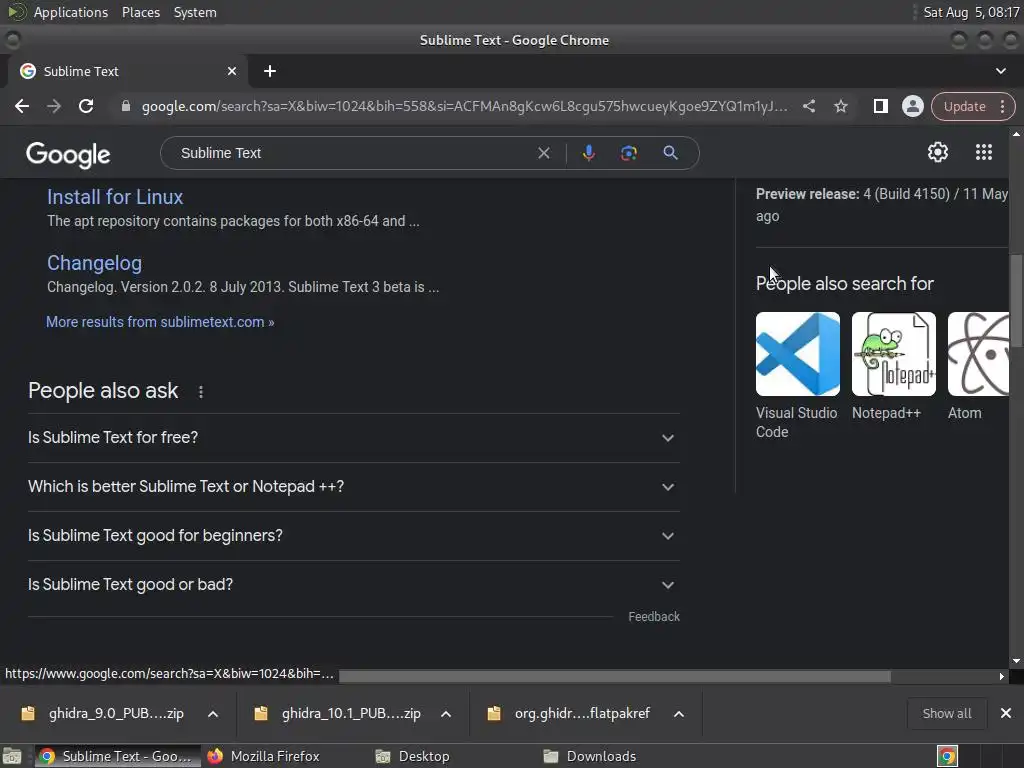The width and height of the screenshot is (1024, 768).
Task: Click the Visual Studio Code label
Action: click(796, 423)
